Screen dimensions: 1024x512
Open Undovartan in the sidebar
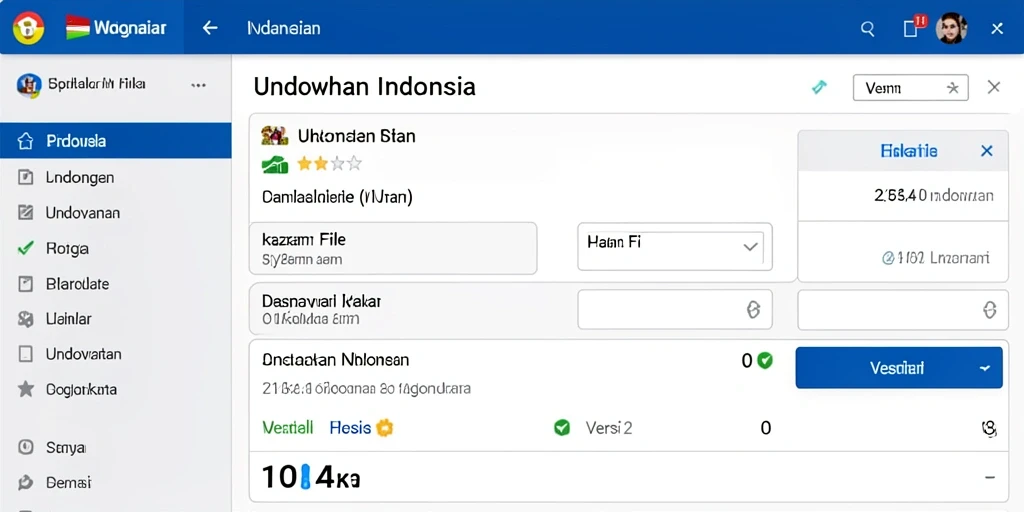click(83, 354)
